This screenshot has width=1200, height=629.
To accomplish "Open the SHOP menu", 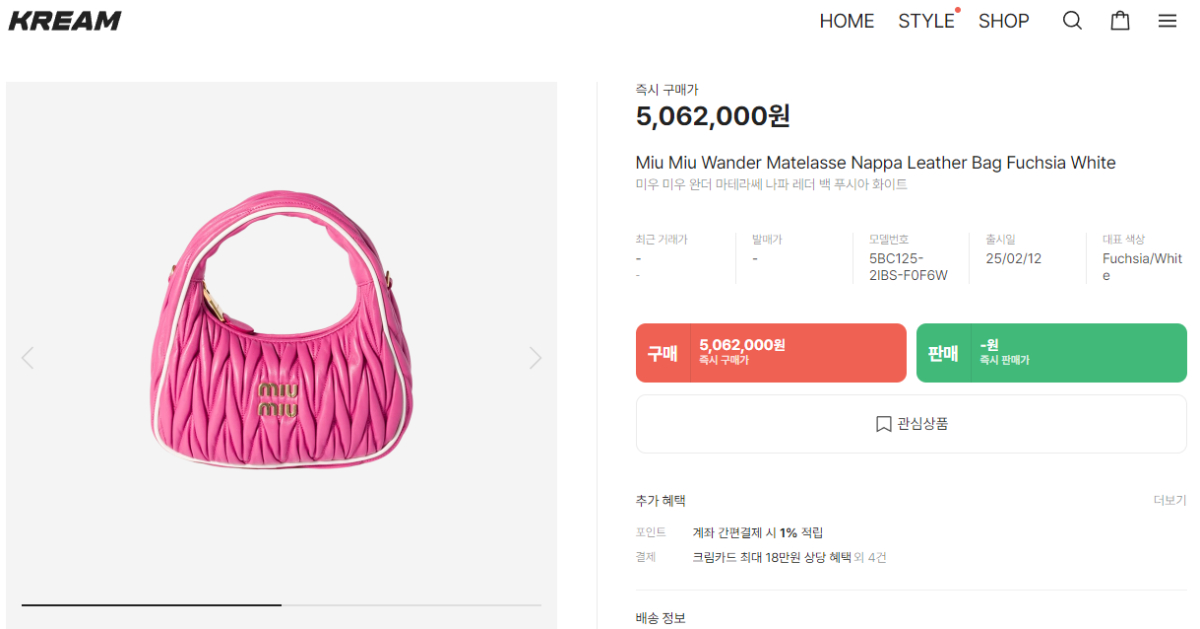I will click(x=1003, y=21).
